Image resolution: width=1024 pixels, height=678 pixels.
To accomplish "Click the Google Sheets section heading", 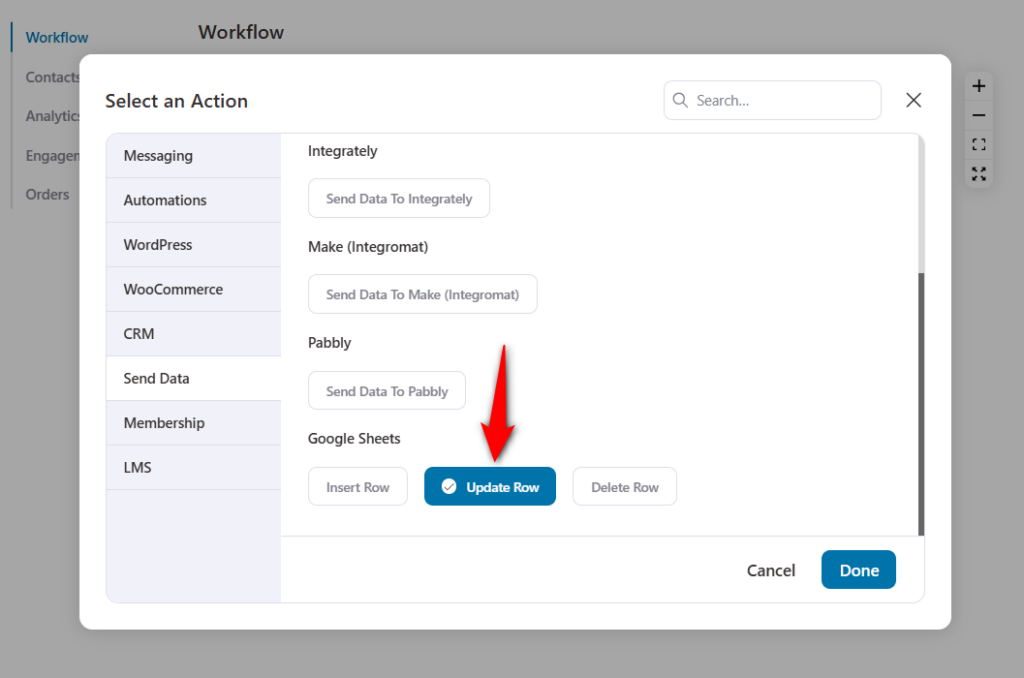I will [x=354, y=438].
